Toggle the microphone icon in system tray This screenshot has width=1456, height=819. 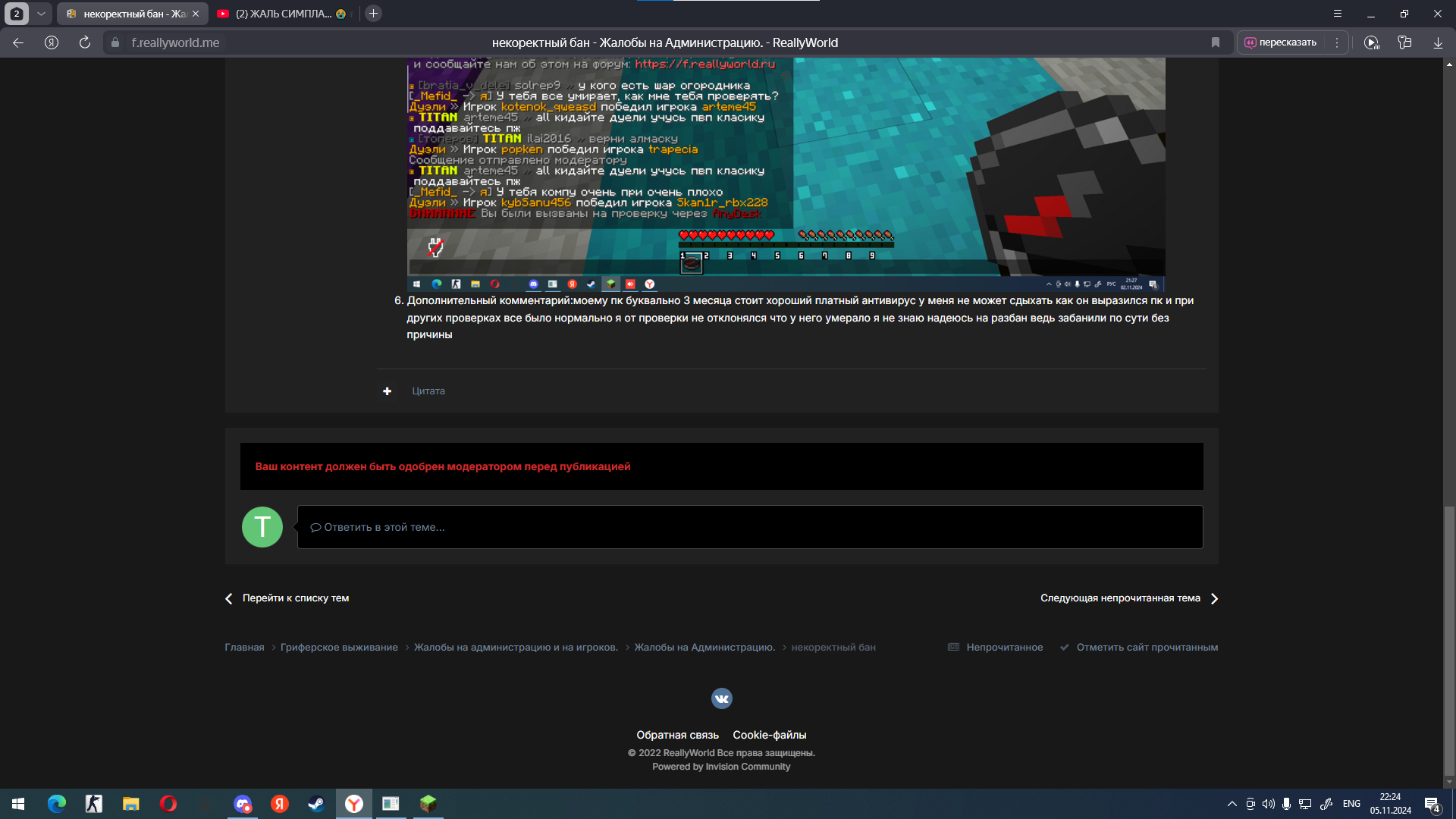pos(1286,804)
